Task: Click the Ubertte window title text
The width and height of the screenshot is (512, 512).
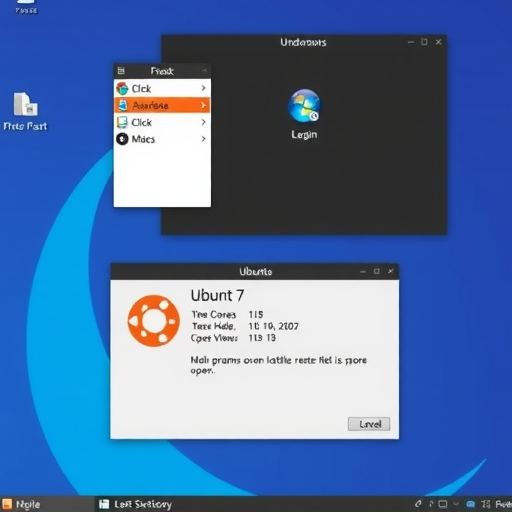Action: pos(256,272)
